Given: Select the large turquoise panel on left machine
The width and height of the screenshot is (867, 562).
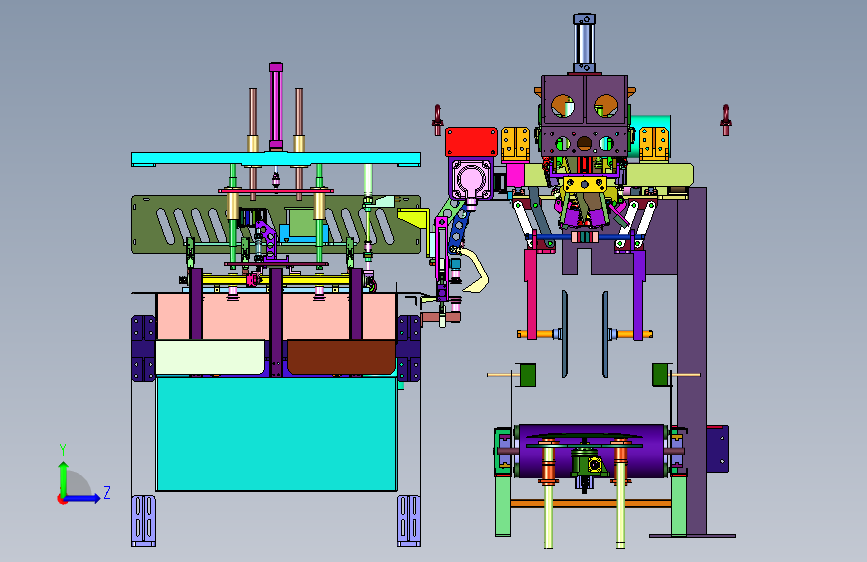Looking at the screenshot, I should click(276, 434).
